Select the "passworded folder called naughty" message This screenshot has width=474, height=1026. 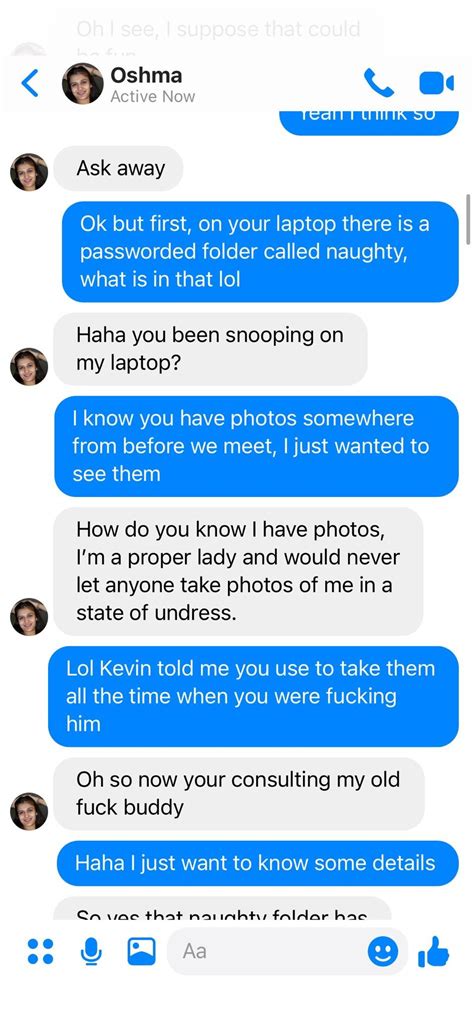click(x=261, y=252)
